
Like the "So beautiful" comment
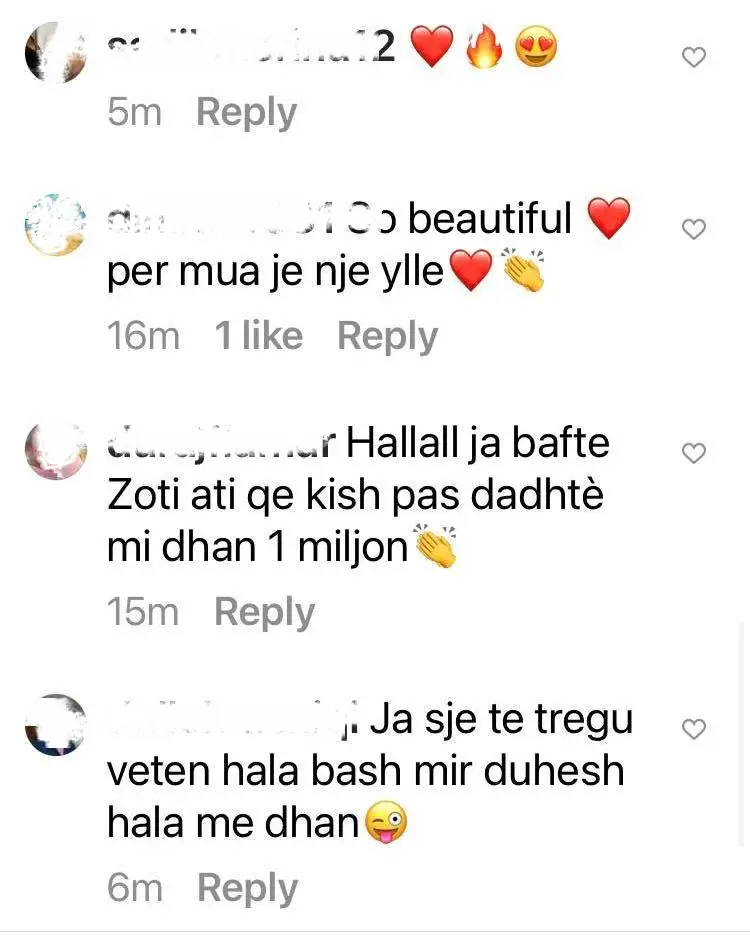(693, 229)
